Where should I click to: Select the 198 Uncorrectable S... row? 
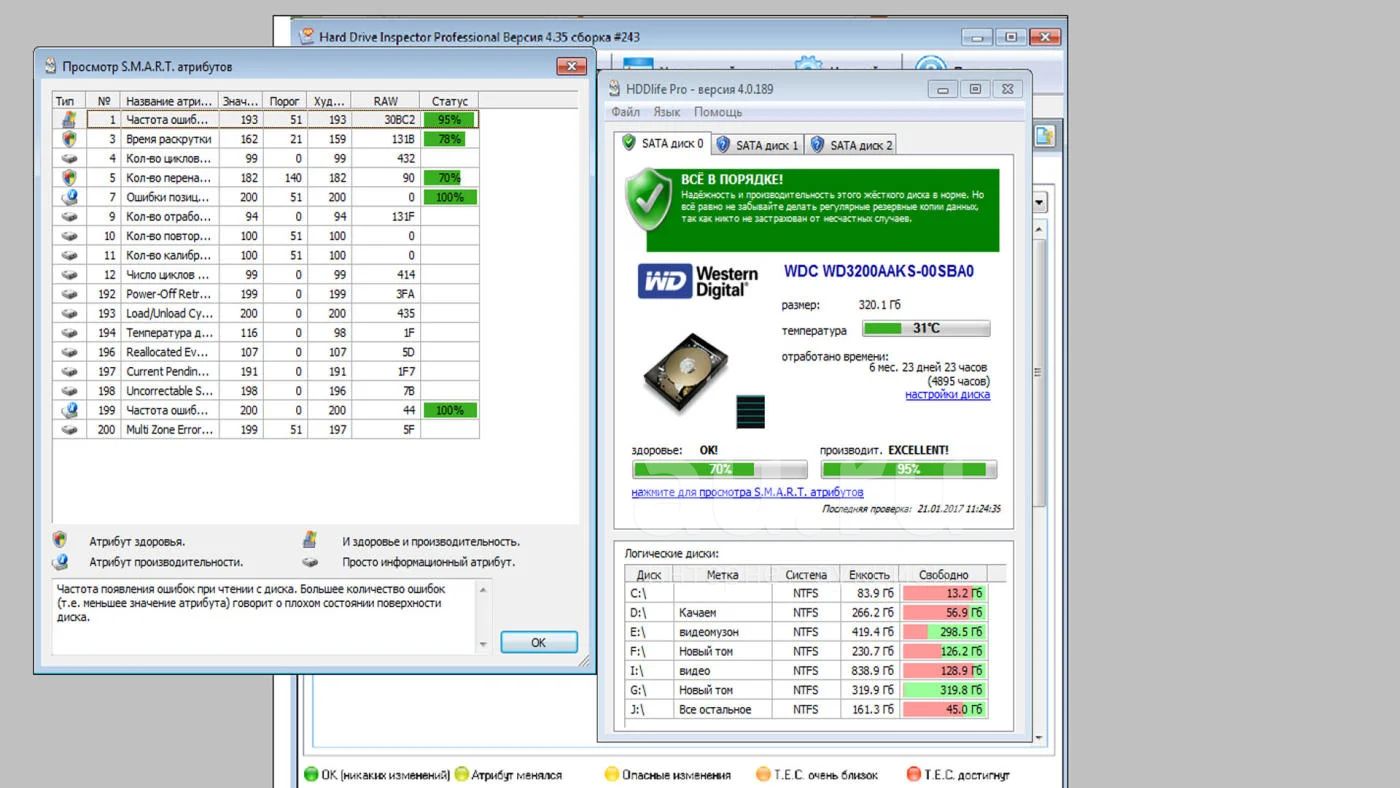click(266, 390)
